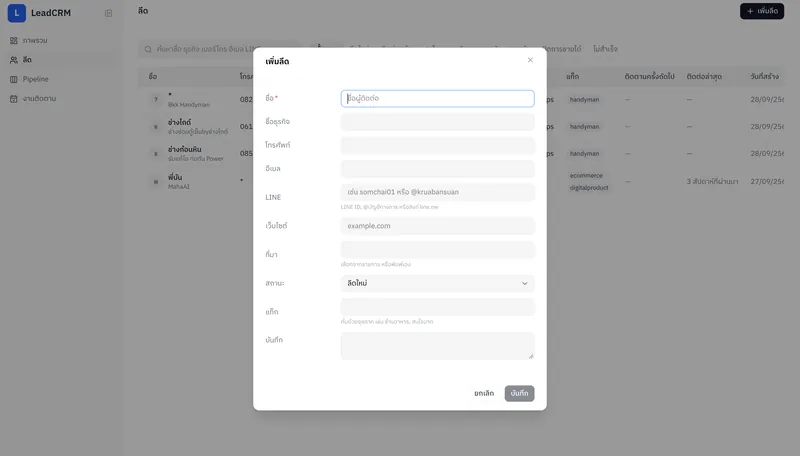Screen dimensions: 800x456
Task: Click the calendar icon beside งานติดตาม
Action: 14,98
